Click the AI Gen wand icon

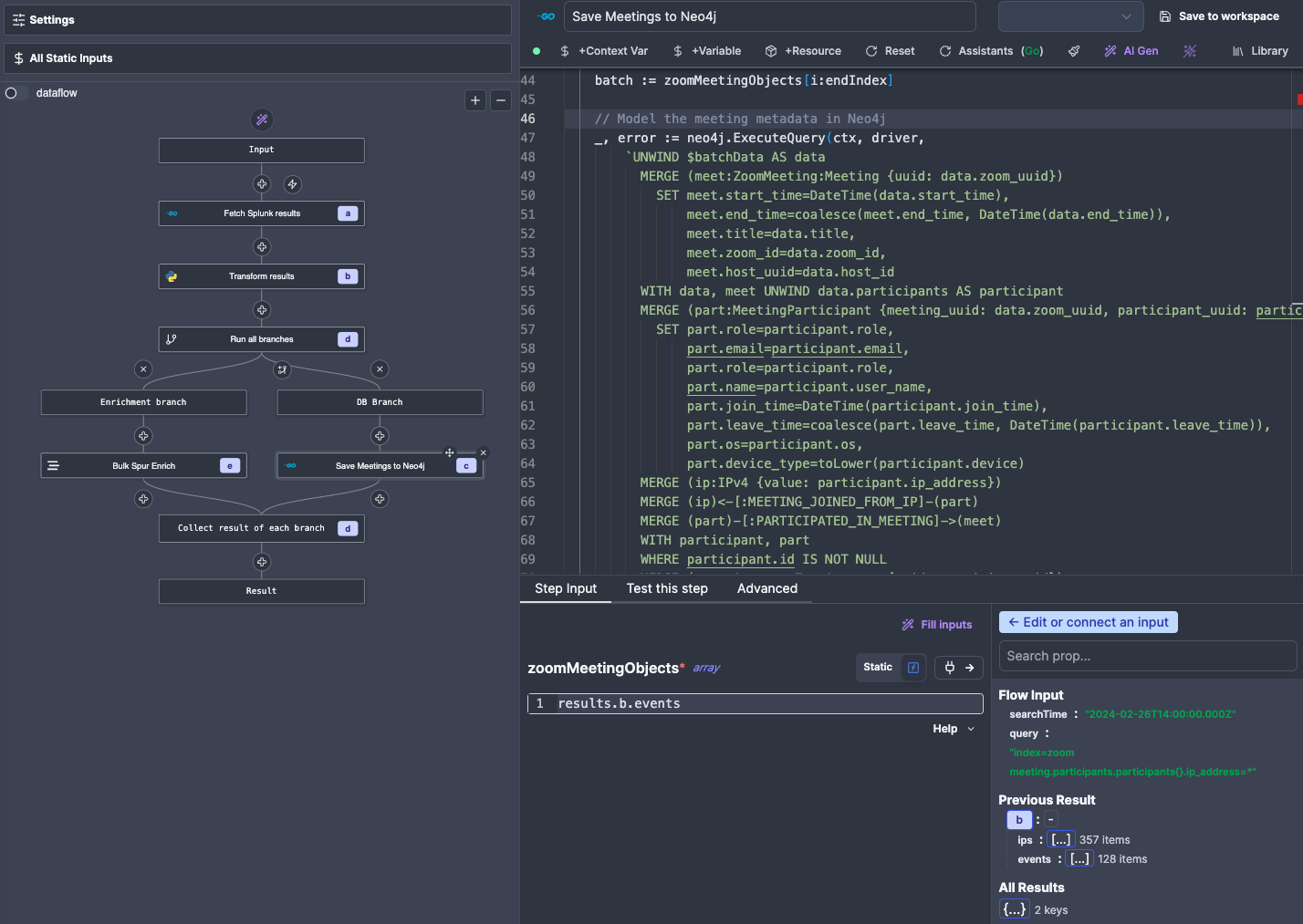pyautogui.click(x=1112, y=50)
